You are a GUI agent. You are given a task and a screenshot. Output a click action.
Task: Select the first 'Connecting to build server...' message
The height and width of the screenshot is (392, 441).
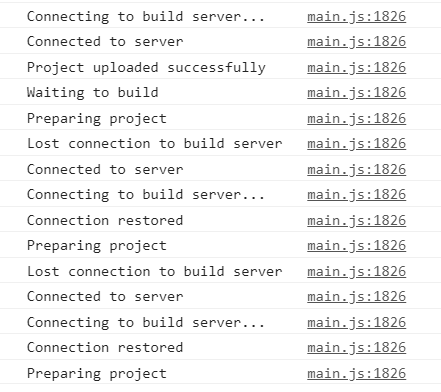click(x=146, y=16)
